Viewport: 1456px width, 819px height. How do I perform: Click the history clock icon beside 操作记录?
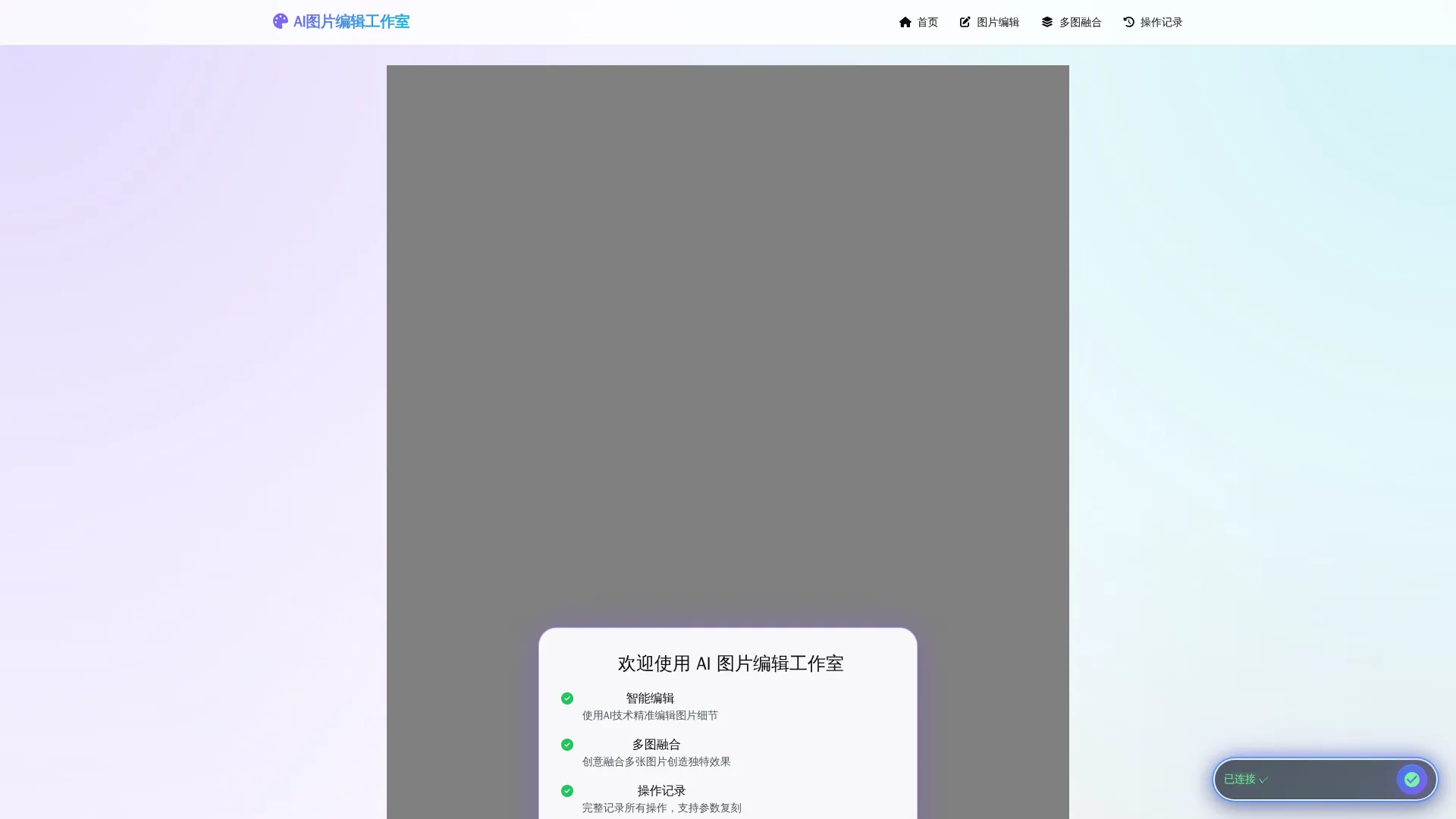pos(1128,22)
